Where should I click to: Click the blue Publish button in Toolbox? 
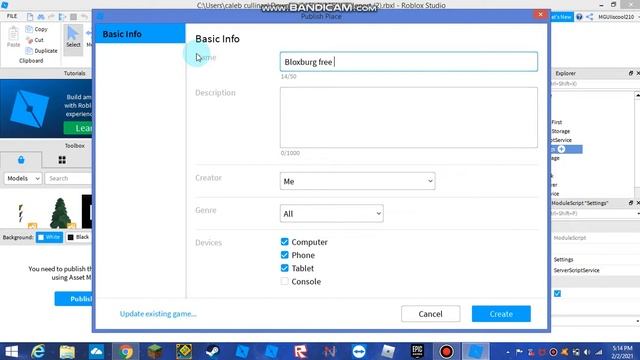coord(73,299)
